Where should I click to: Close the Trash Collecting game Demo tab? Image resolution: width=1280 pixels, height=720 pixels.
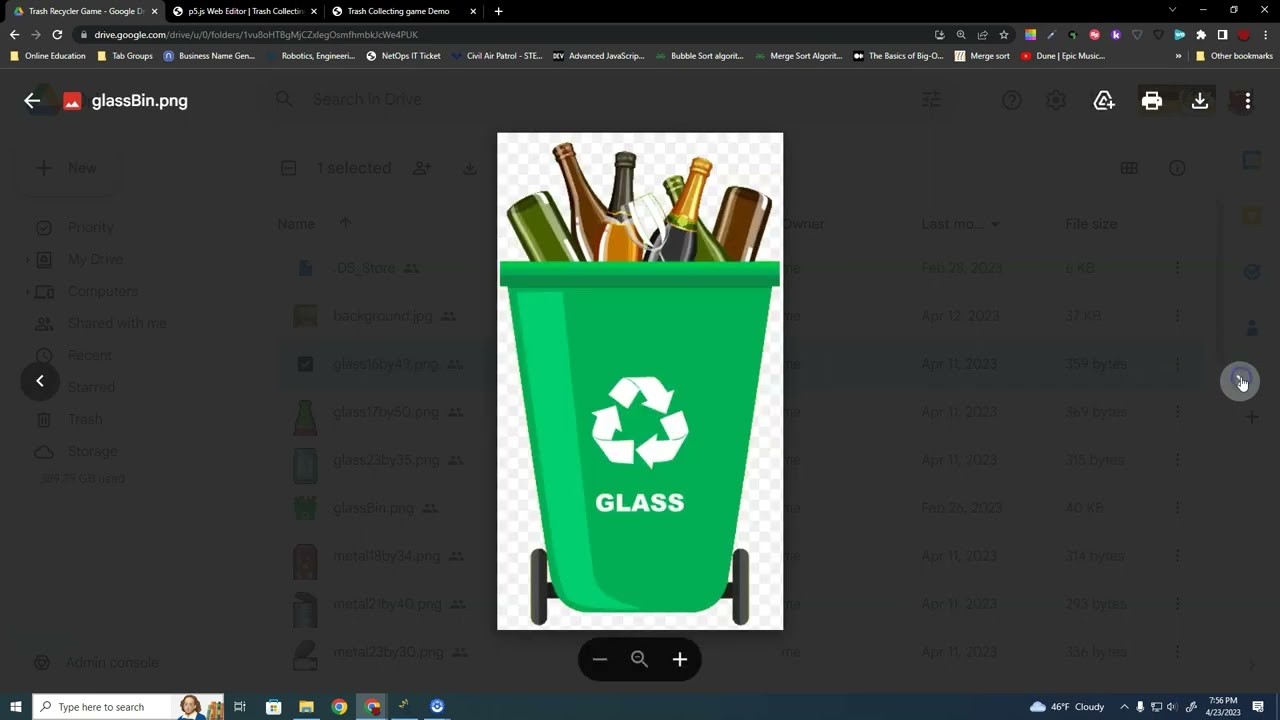tap(474, 11)
